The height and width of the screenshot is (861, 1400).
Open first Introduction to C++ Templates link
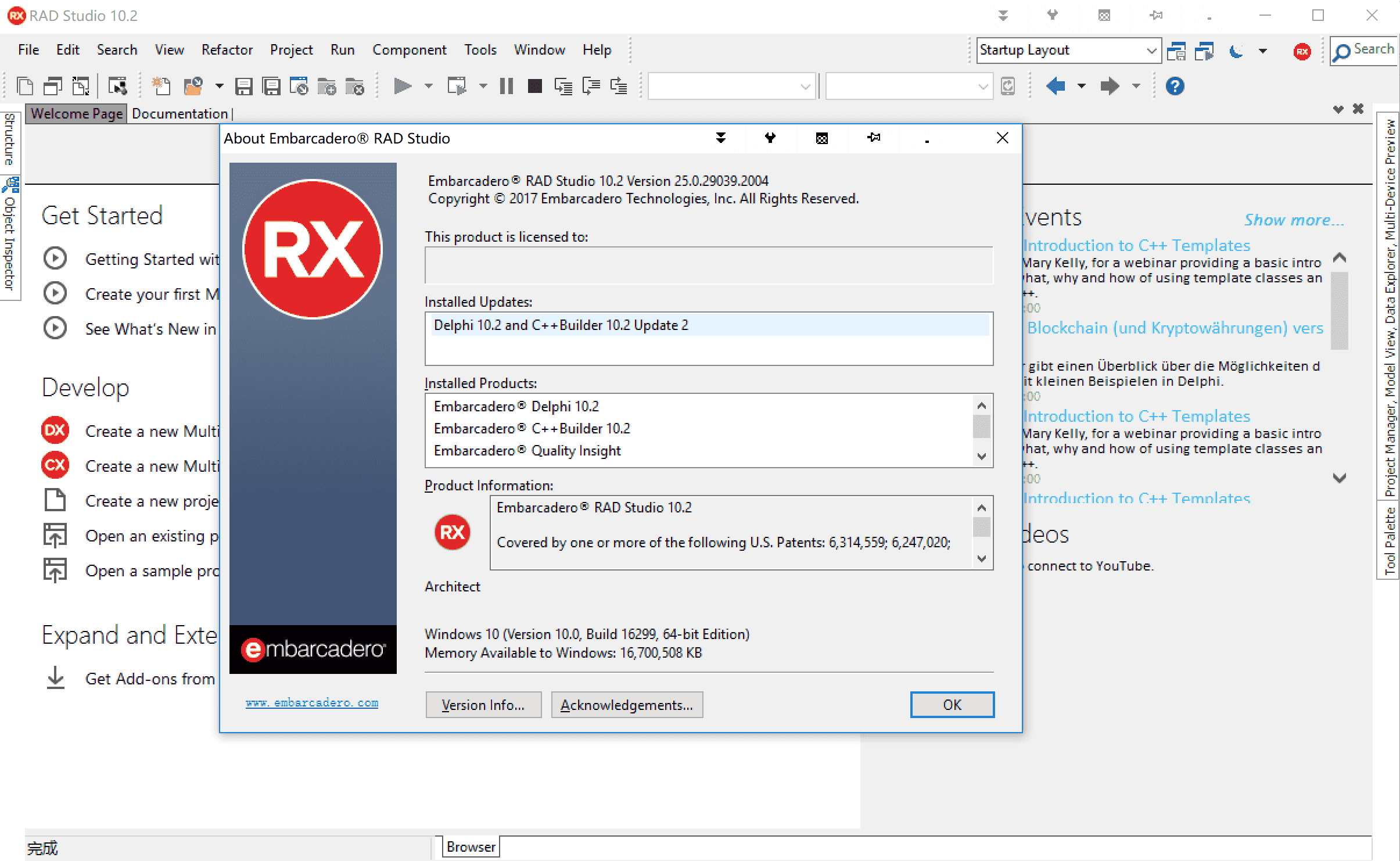1136,245
